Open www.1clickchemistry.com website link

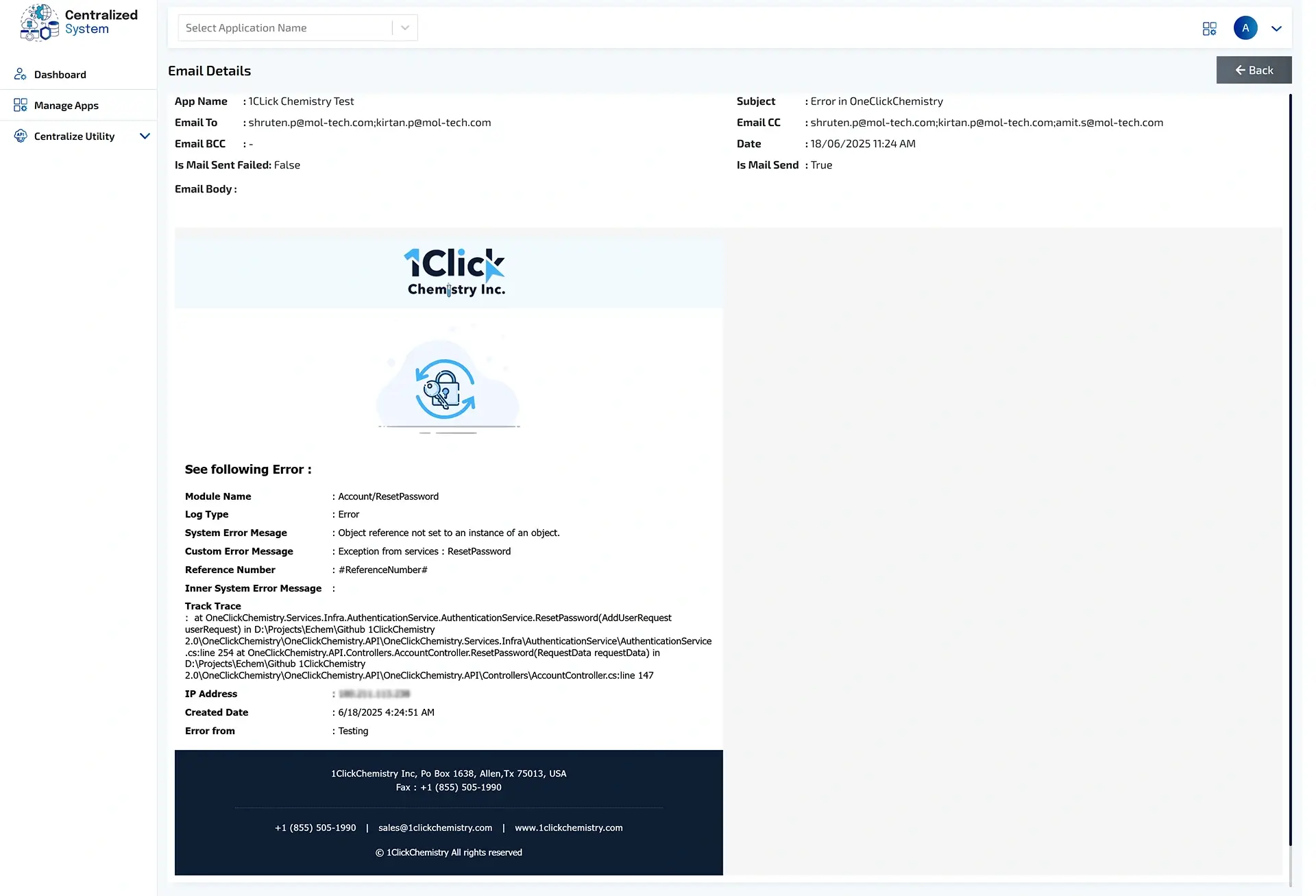pyautogui.click(x=568, y=827)
